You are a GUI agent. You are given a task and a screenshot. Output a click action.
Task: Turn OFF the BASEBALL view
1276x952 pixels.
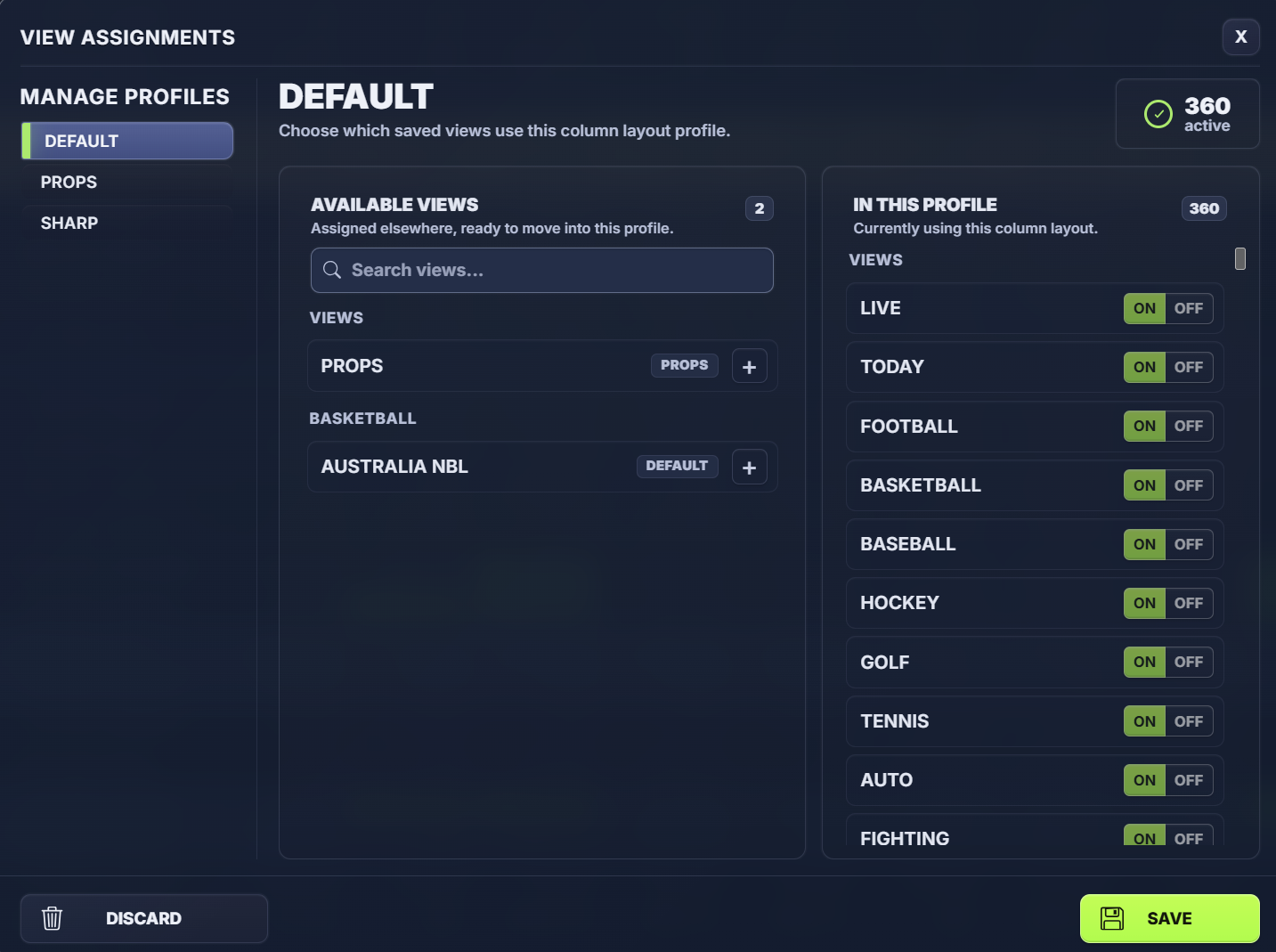pyautogui.click(x=1189, y=544)
